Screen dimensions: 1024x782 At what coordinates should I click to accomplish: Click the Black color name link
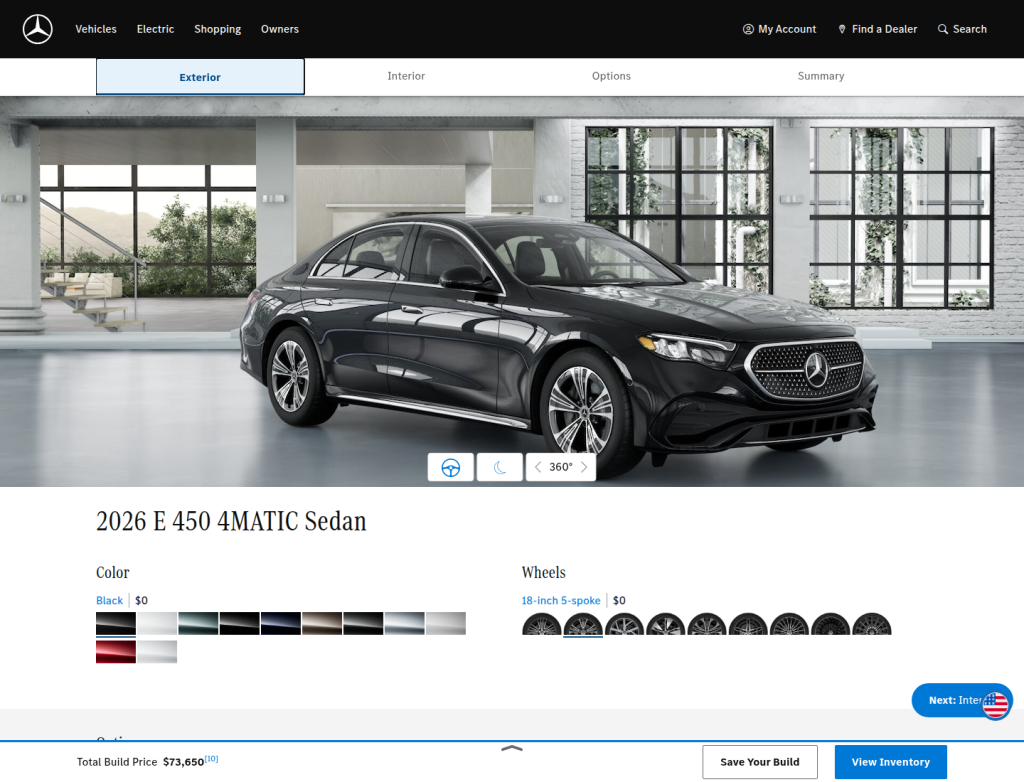coord(109,600)
